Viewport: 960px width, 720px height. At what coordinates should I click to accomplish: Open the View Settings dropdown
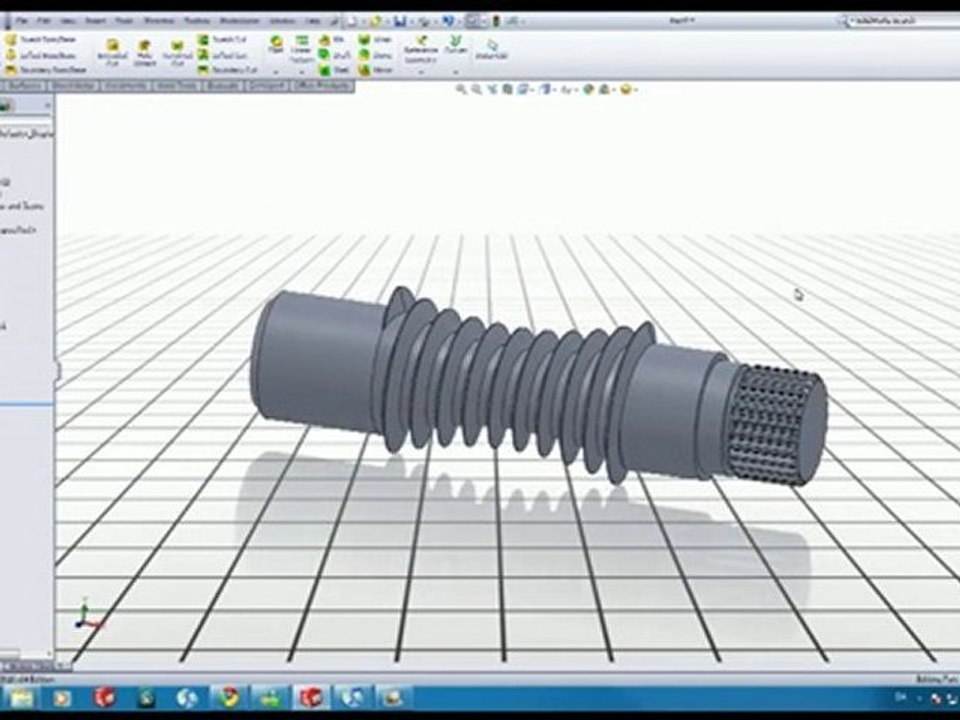(x=628, y=89)
